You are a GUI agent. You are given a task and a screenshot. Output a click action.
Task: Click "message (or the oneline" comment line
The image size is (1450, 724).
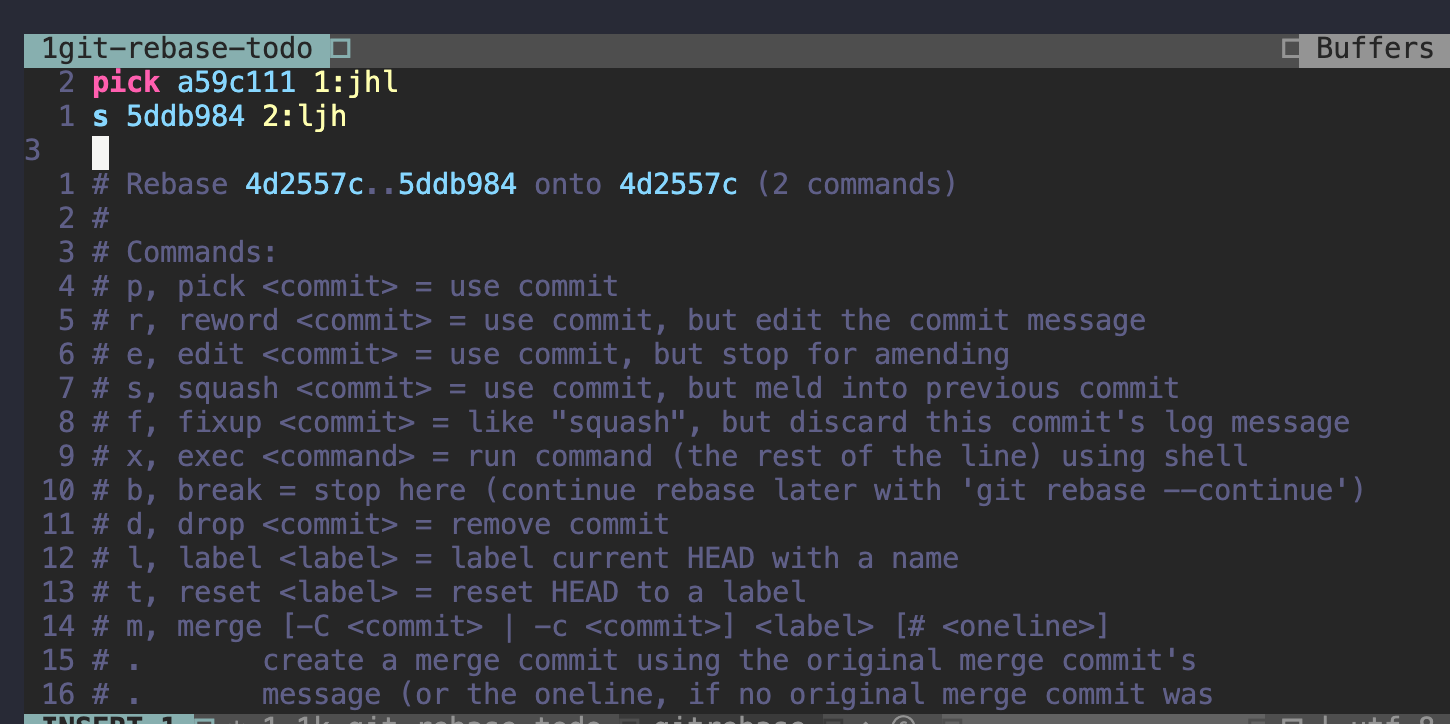(653, 695)
